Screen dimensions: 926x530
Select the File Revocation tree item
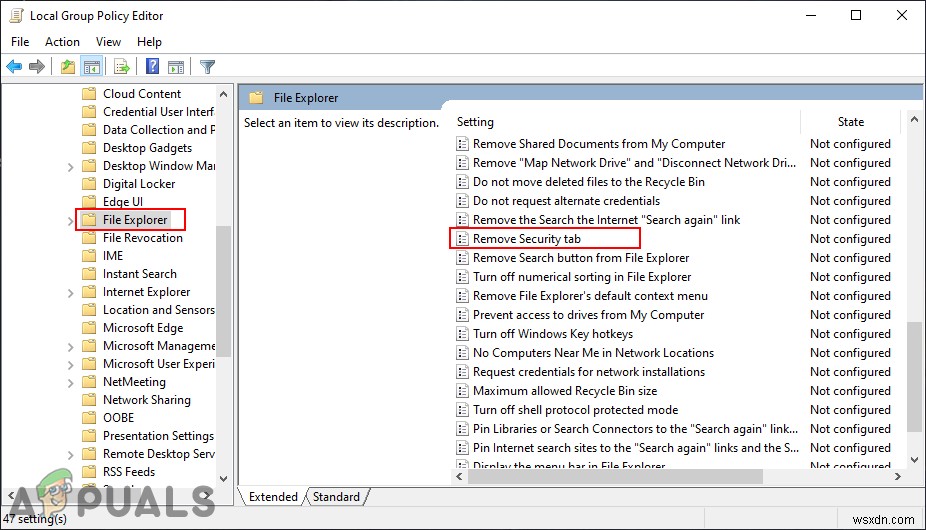point(143,238)
